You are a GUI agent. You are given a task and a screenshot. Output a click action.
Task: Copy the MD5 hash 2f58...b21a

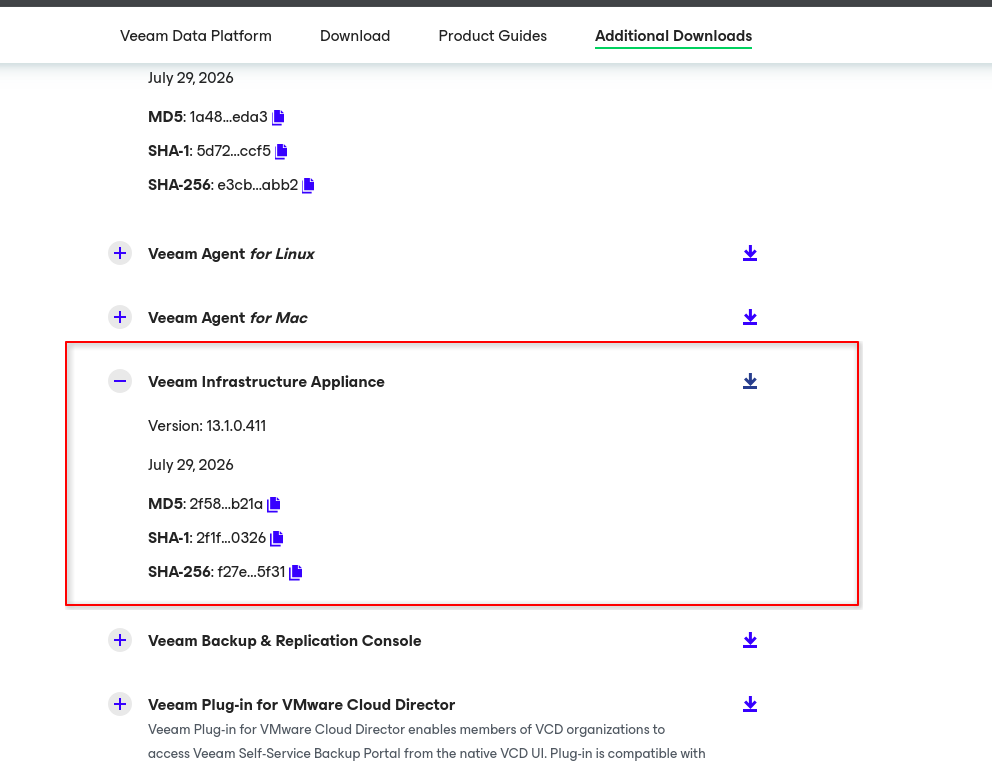pos(274,504)
